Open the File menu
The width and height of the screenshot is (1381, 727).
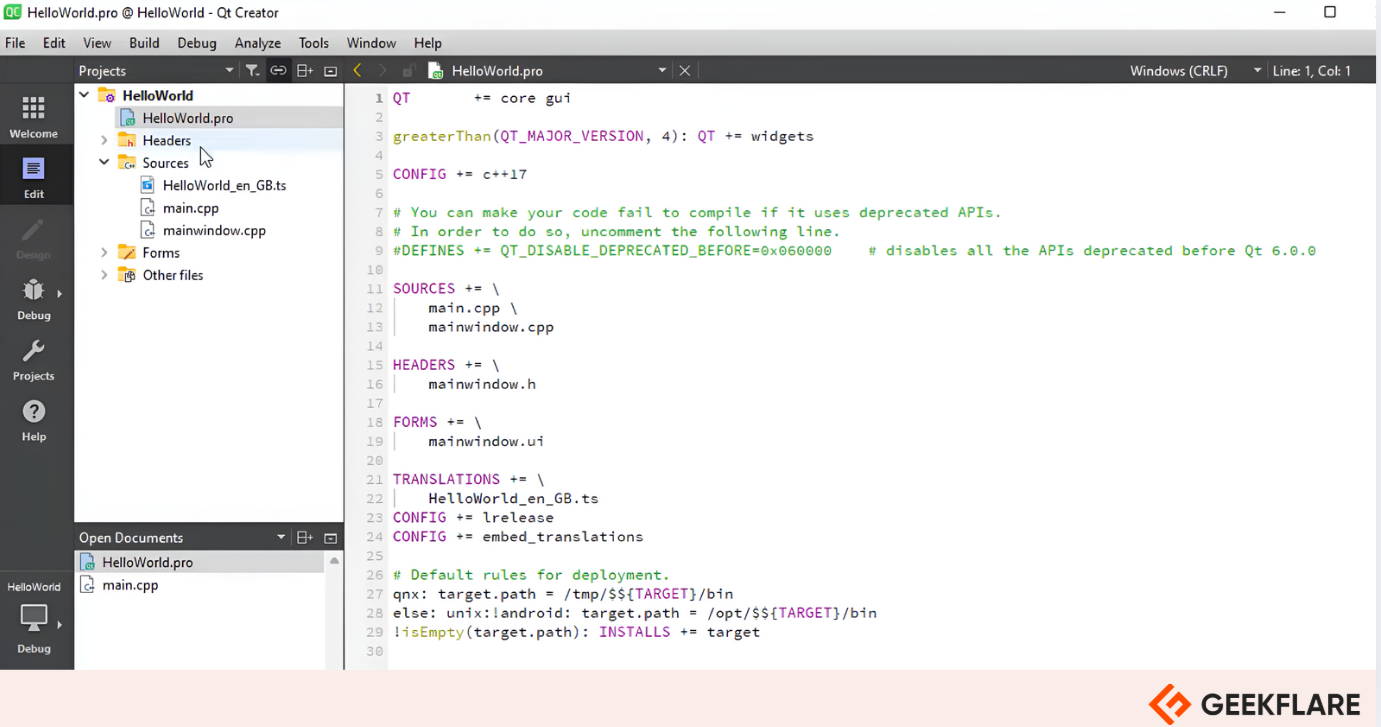[15, 43]
